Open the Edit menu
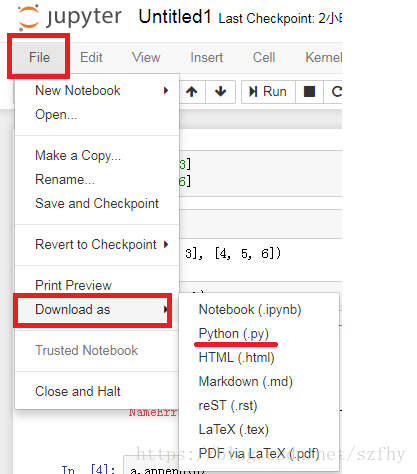This screenshot has width=417, height=474. tap(91, 57)
